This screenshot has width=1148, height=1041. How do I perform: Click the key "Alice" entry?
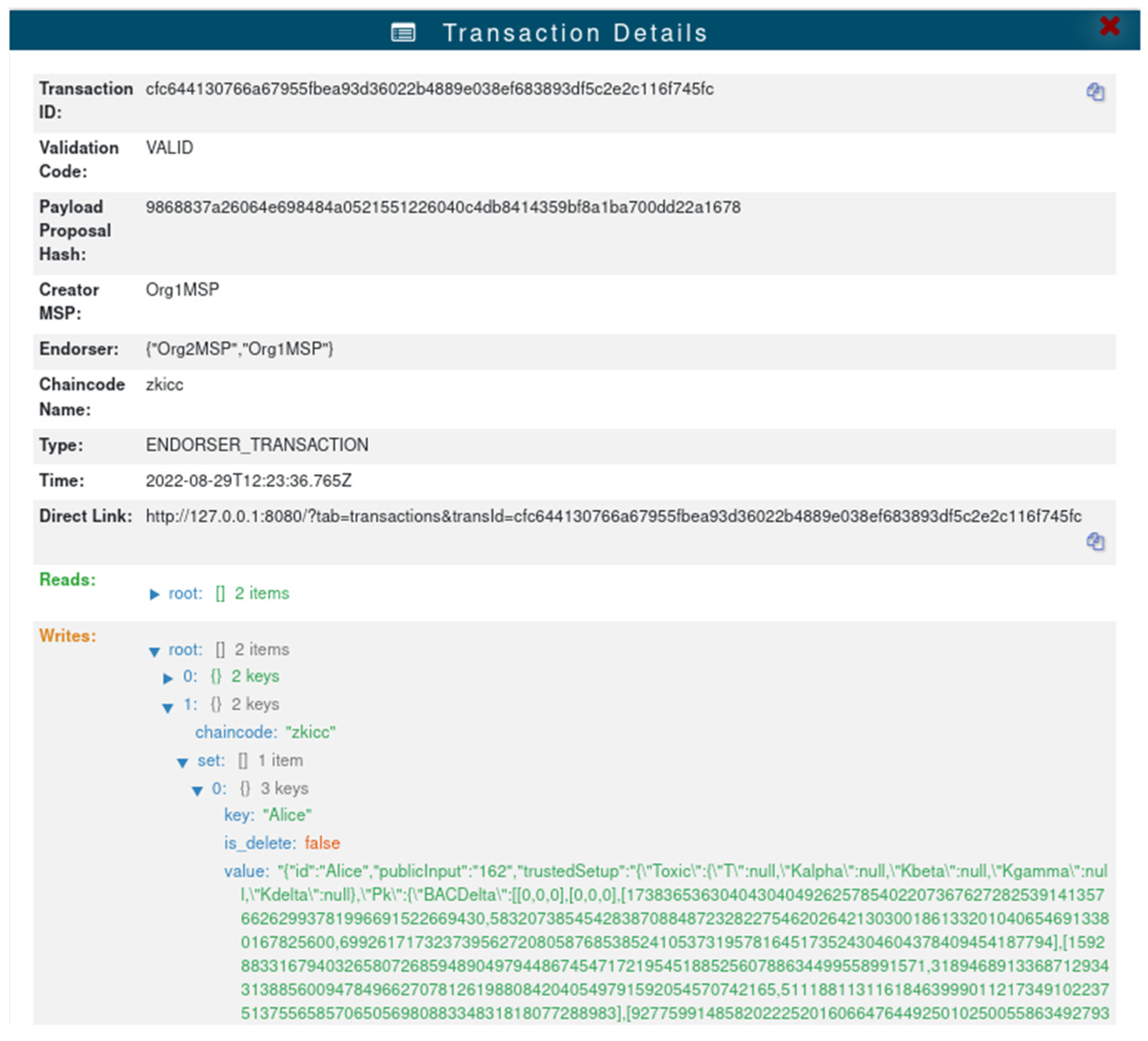tap(286, 815)
